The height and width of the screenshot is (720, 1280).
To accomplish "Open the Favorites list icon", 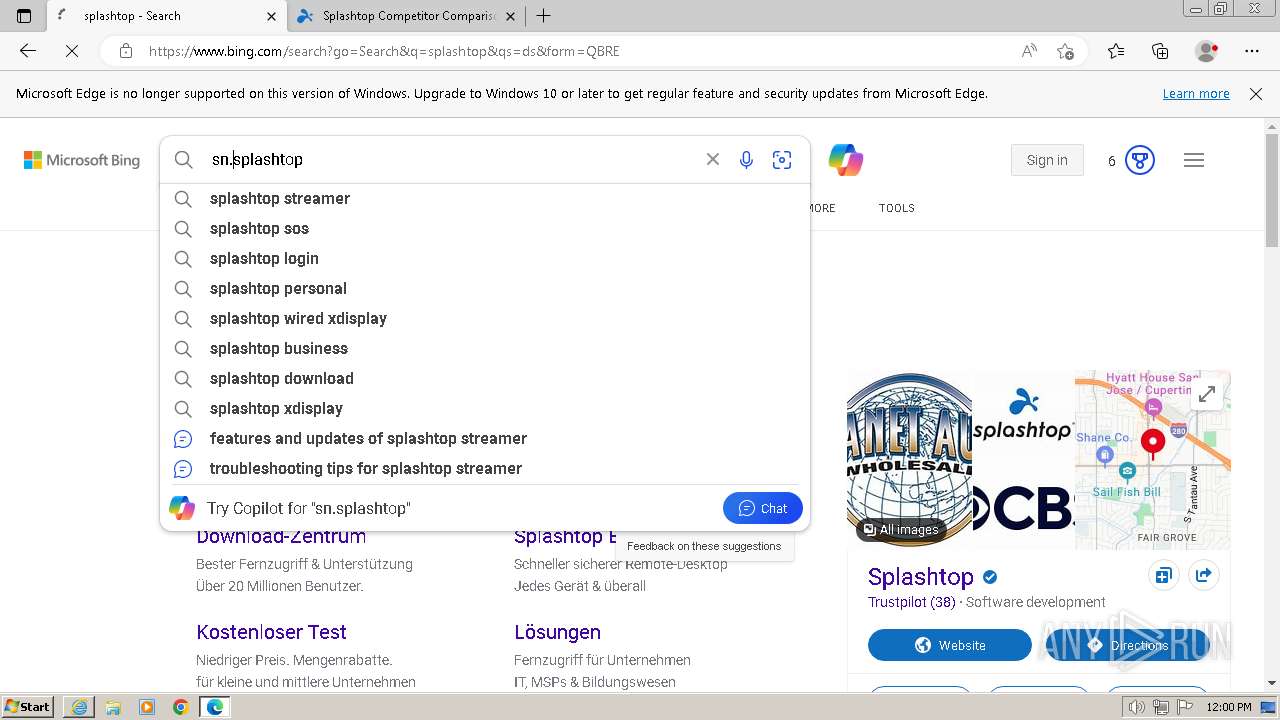I will [1116, 51].
